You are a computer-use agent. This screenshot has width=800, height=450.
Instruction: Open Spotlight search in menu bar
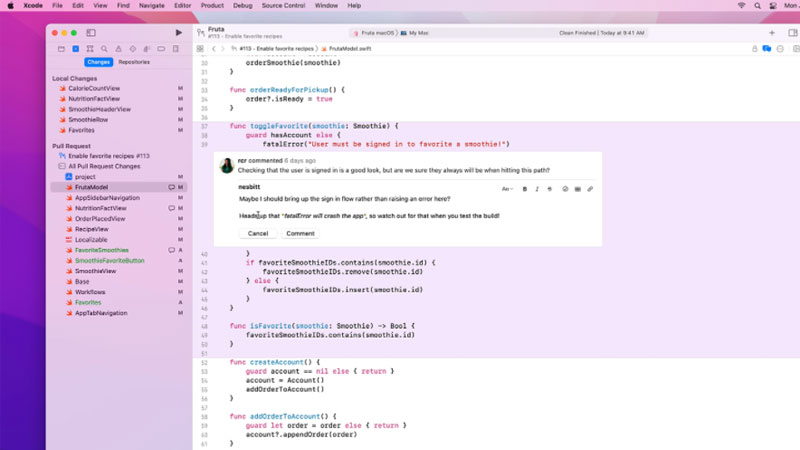click(757, 6)
